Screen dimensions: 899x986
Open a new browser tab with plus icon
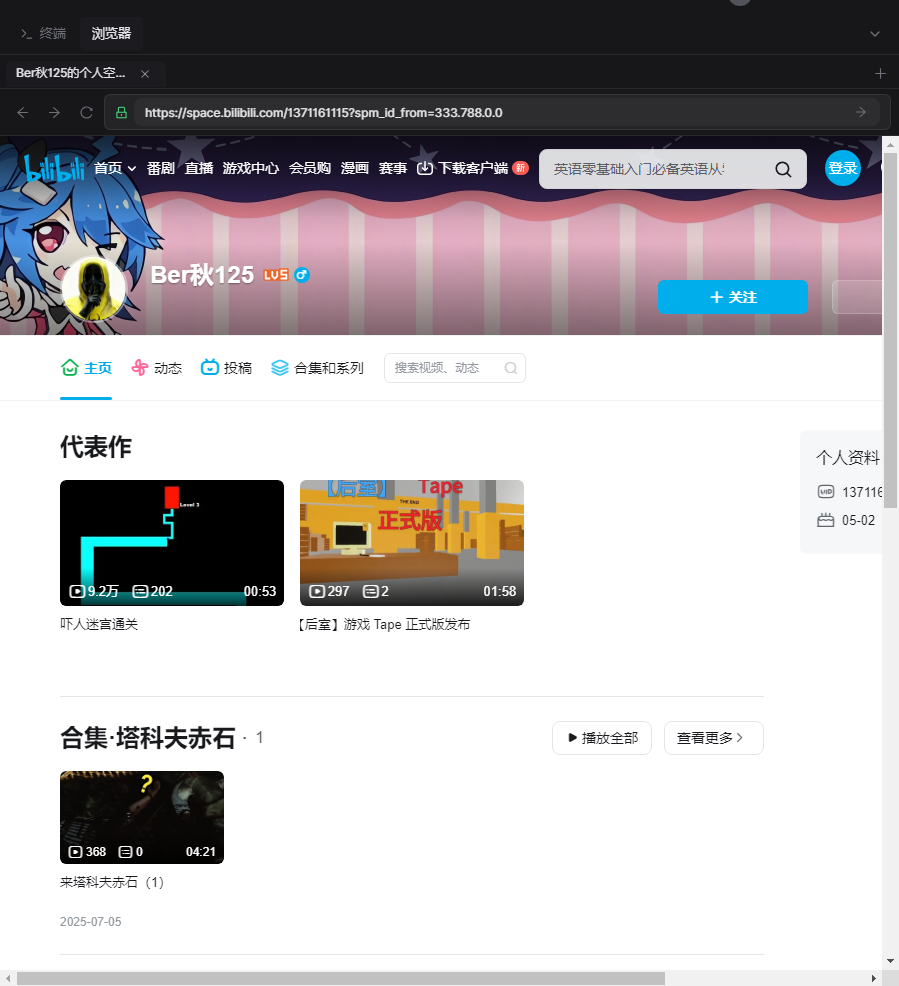click(880, 74)
